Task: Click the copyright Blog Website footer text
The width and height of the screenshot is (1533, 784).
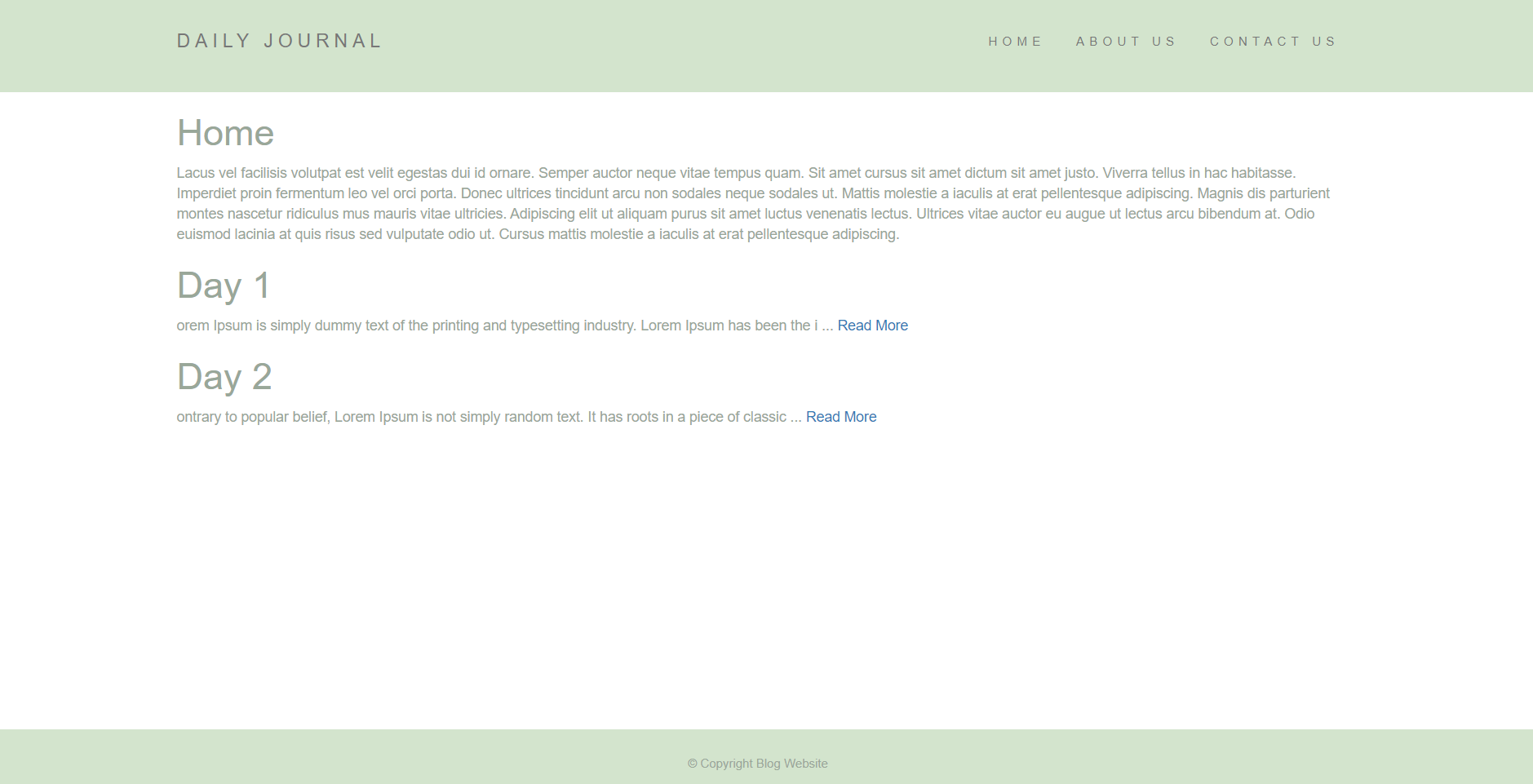Action: (x=757, y=763)
